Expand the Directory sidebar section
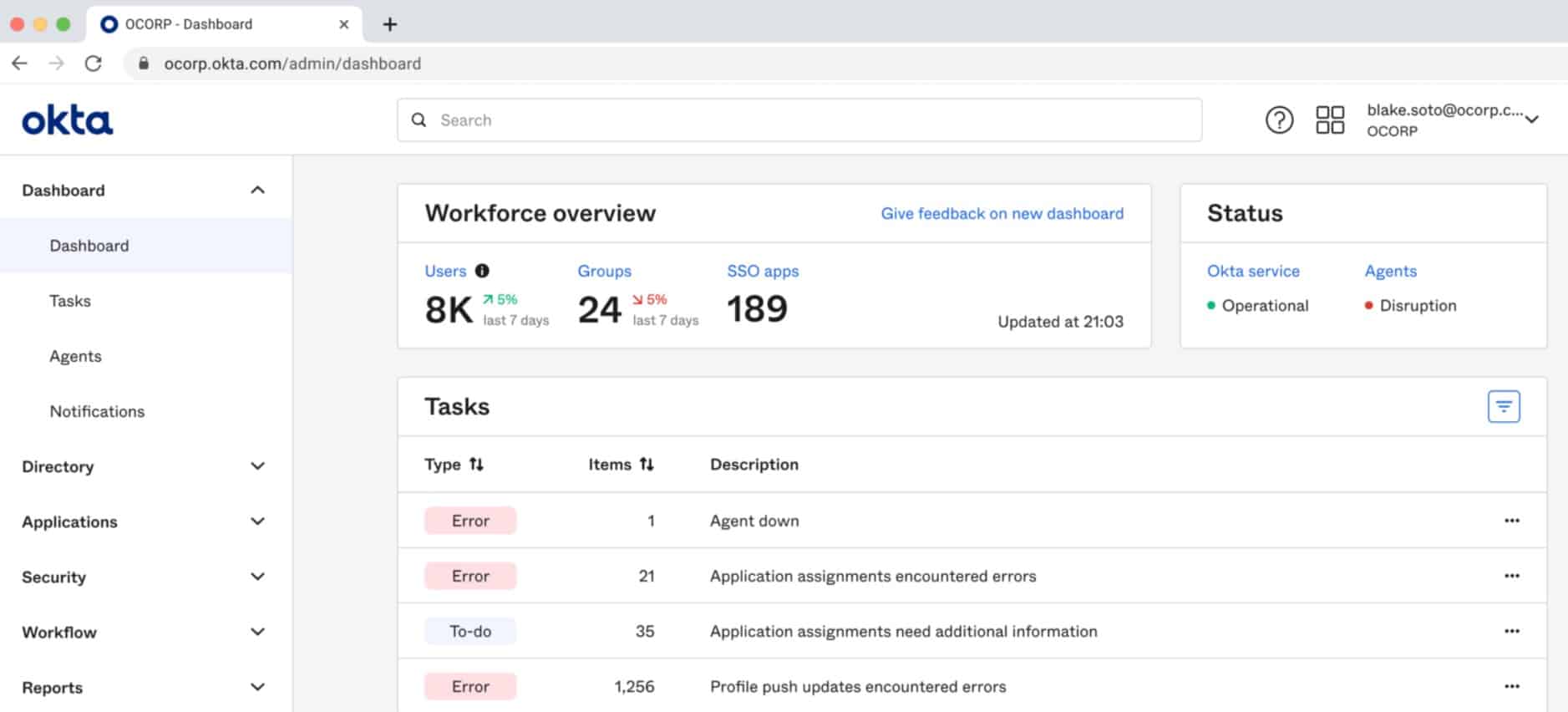The image size is (1568, 712). [257, 466]
